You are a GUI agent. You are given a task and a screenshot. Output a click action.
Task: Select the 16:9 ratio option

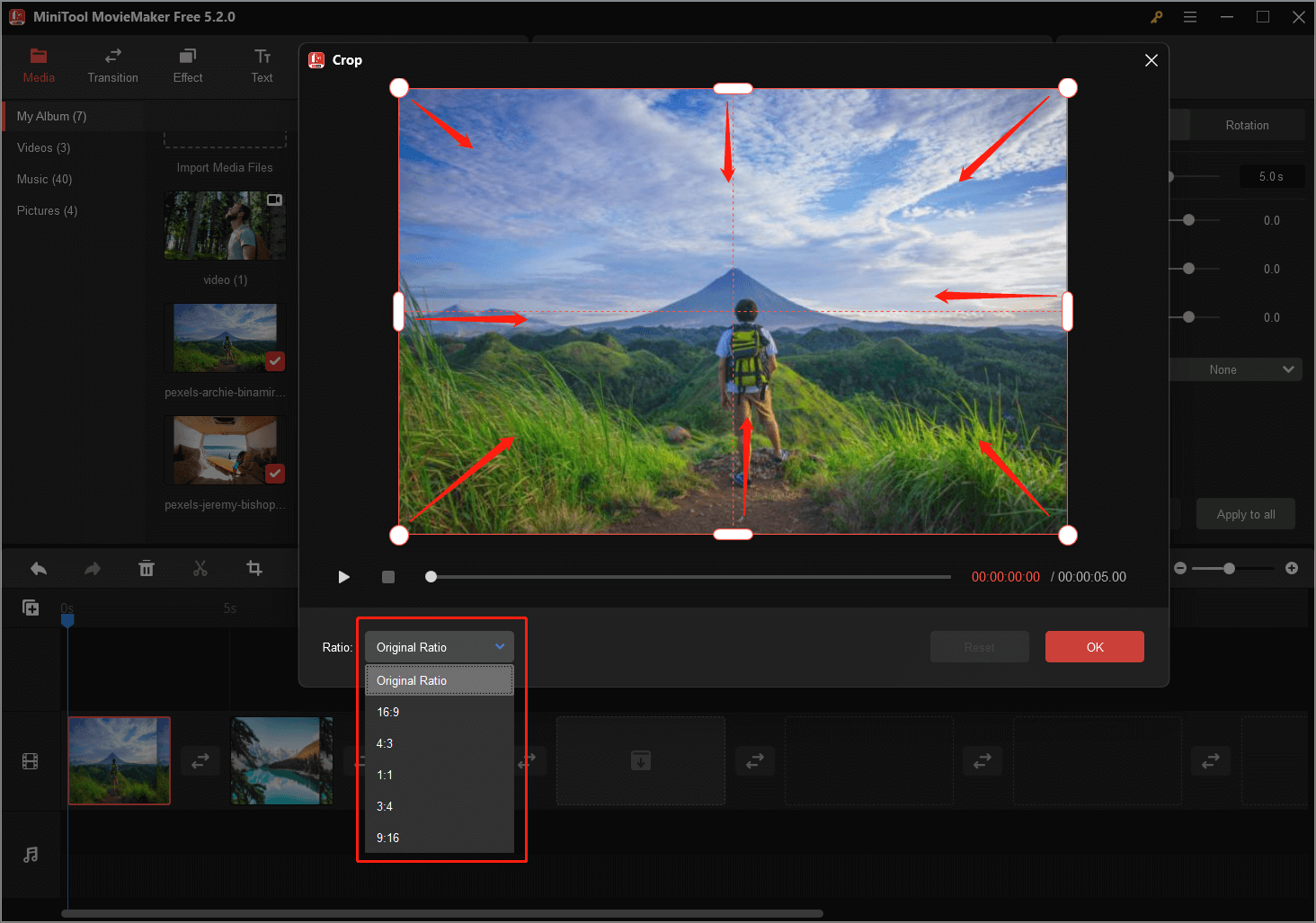coord(387,711)
